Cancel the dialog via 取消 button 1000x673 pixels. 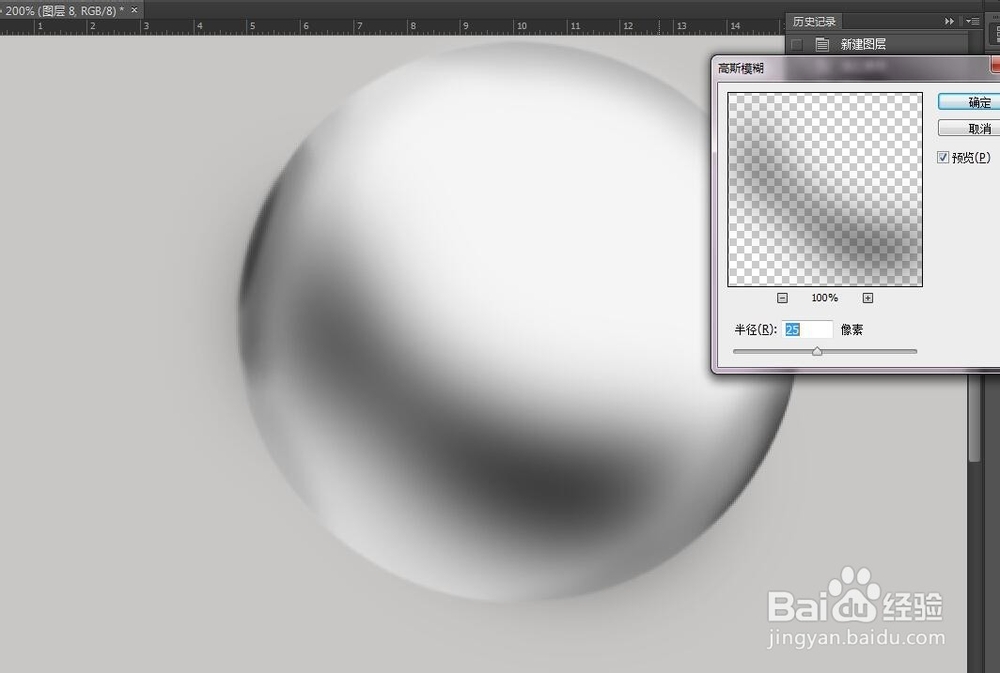coord(969,128)
